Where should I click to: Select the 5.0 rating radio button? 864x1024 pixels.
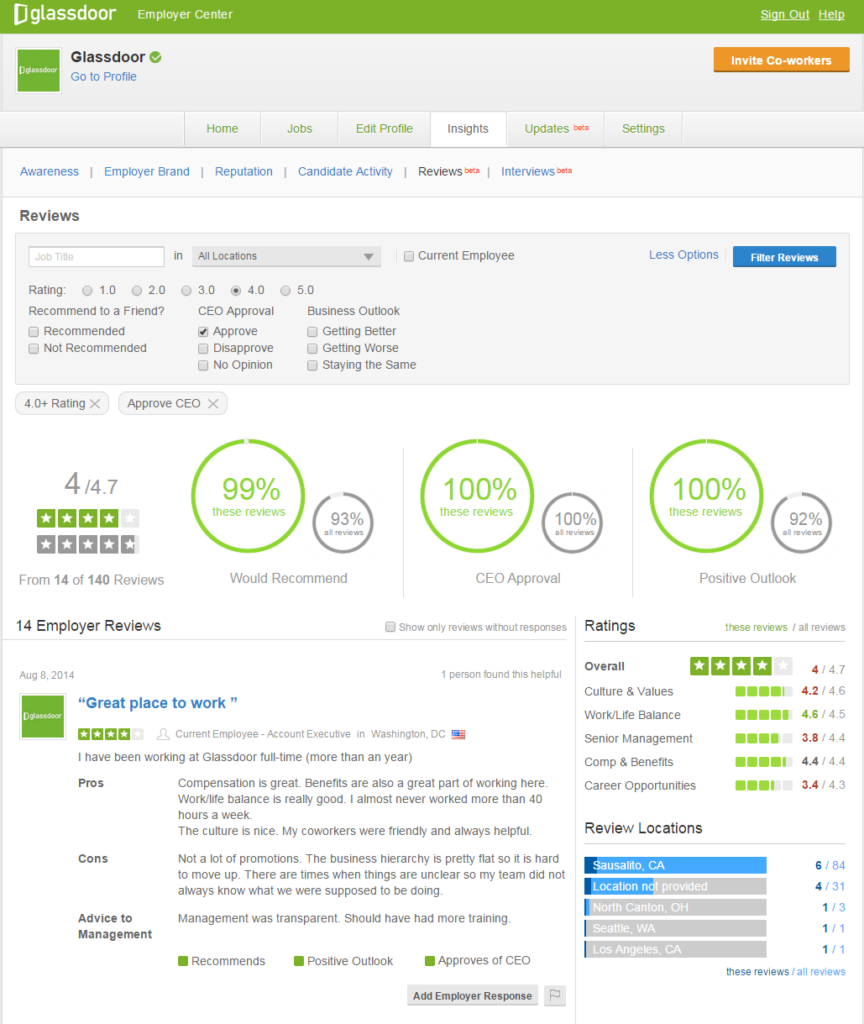[285, 291]
